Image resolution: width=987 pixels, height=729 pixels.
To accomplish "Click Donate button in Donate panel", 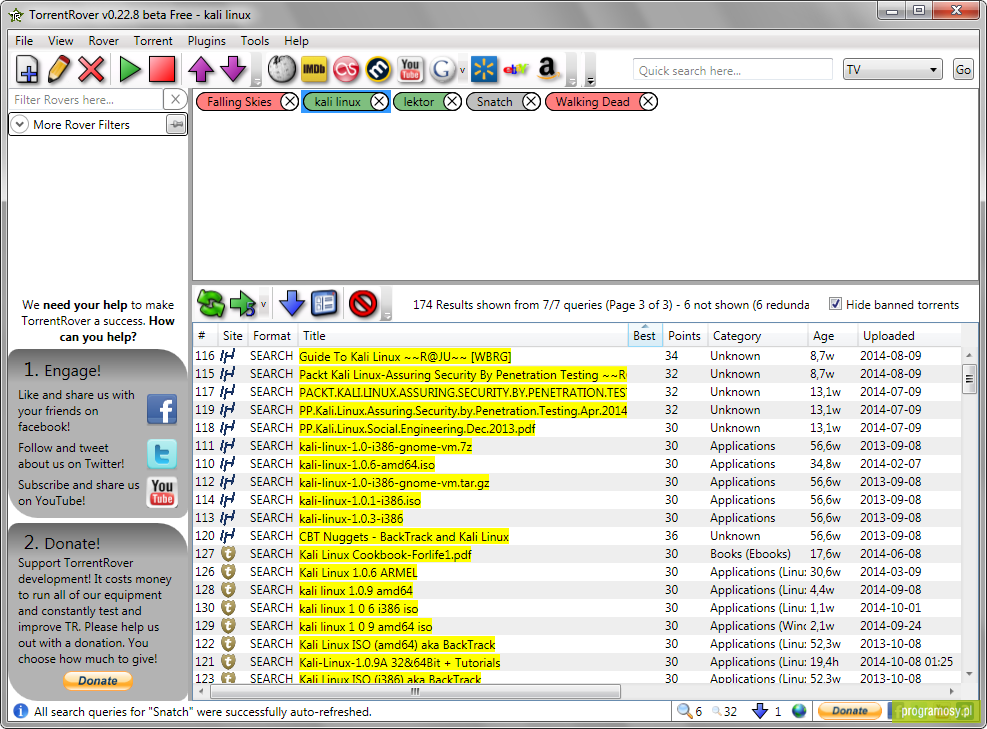I will click(98, 681).
